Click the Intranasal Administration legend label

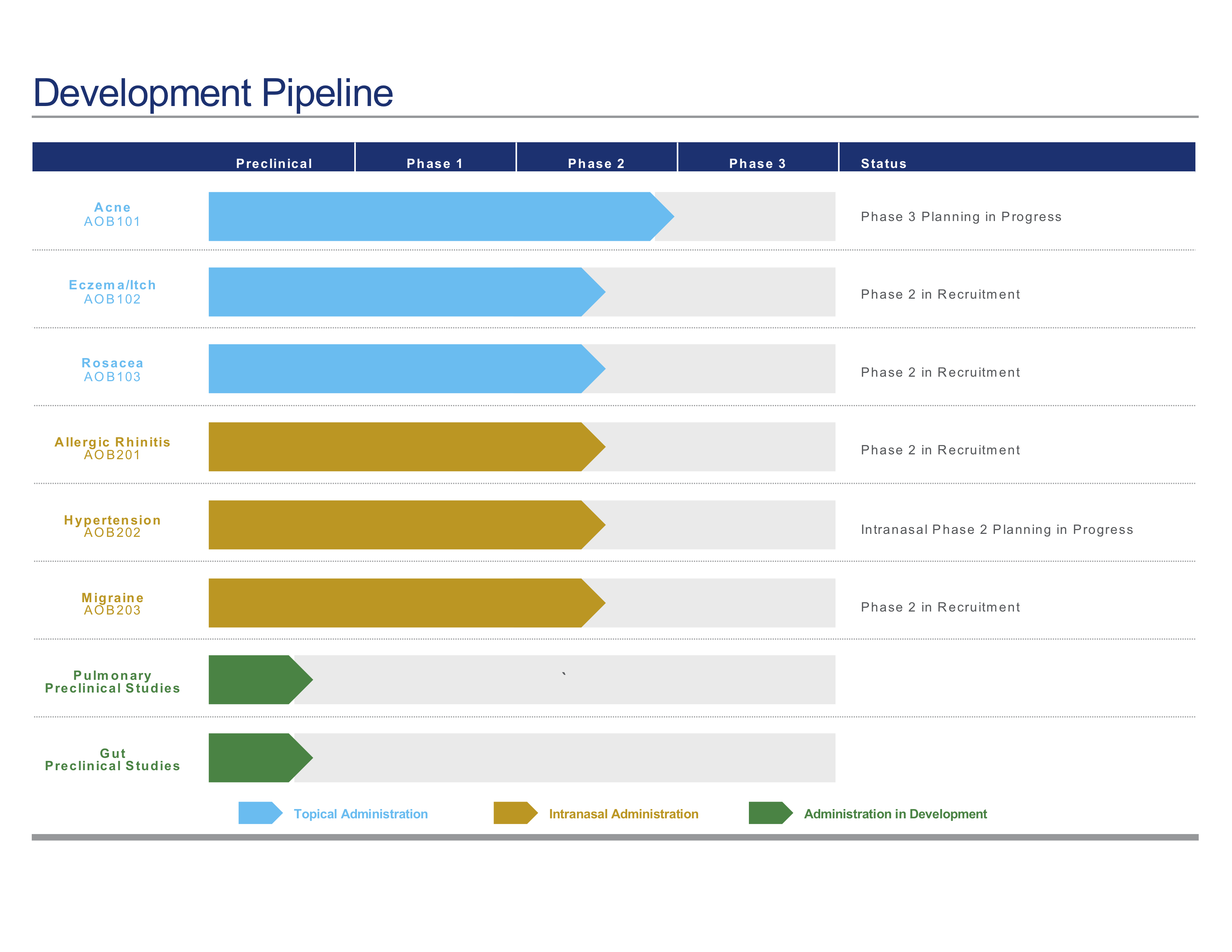623,814
